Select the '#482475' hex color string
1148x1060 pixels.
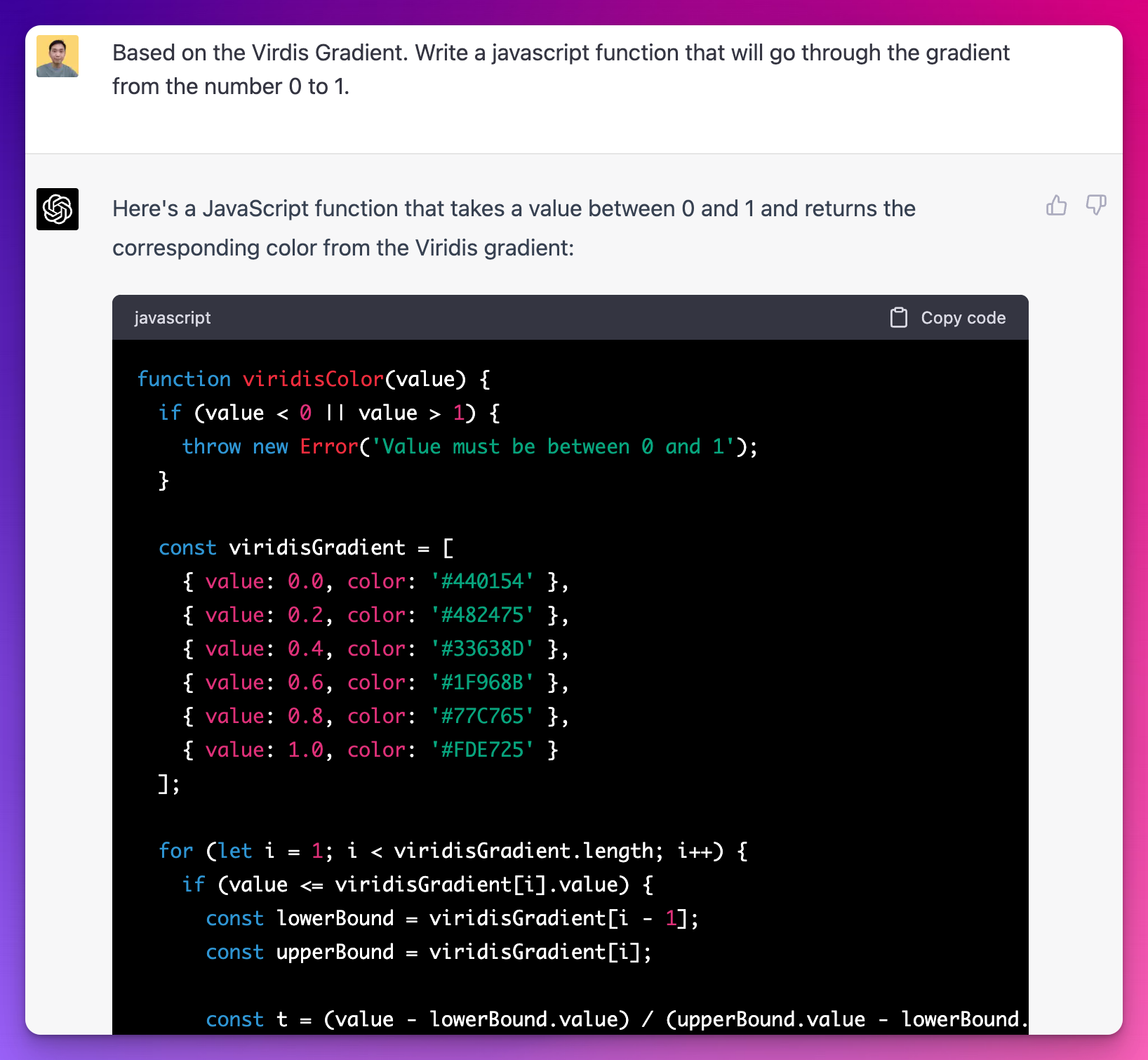[x=482, y=615]
